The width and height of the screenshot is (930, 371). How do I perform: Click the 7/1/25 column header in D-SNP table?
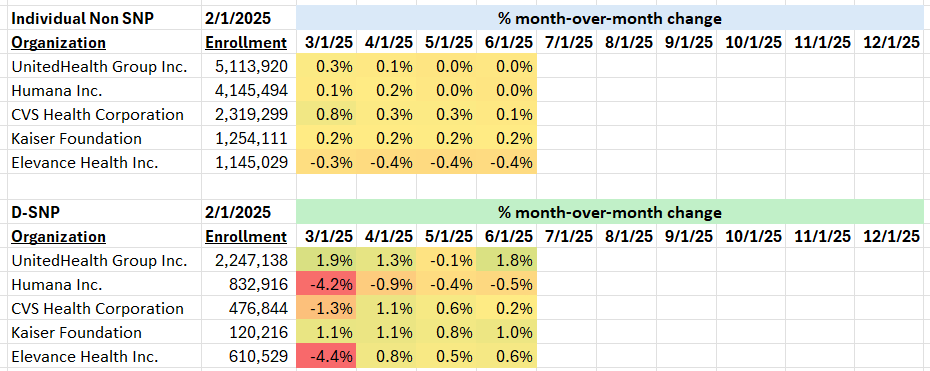566,236
